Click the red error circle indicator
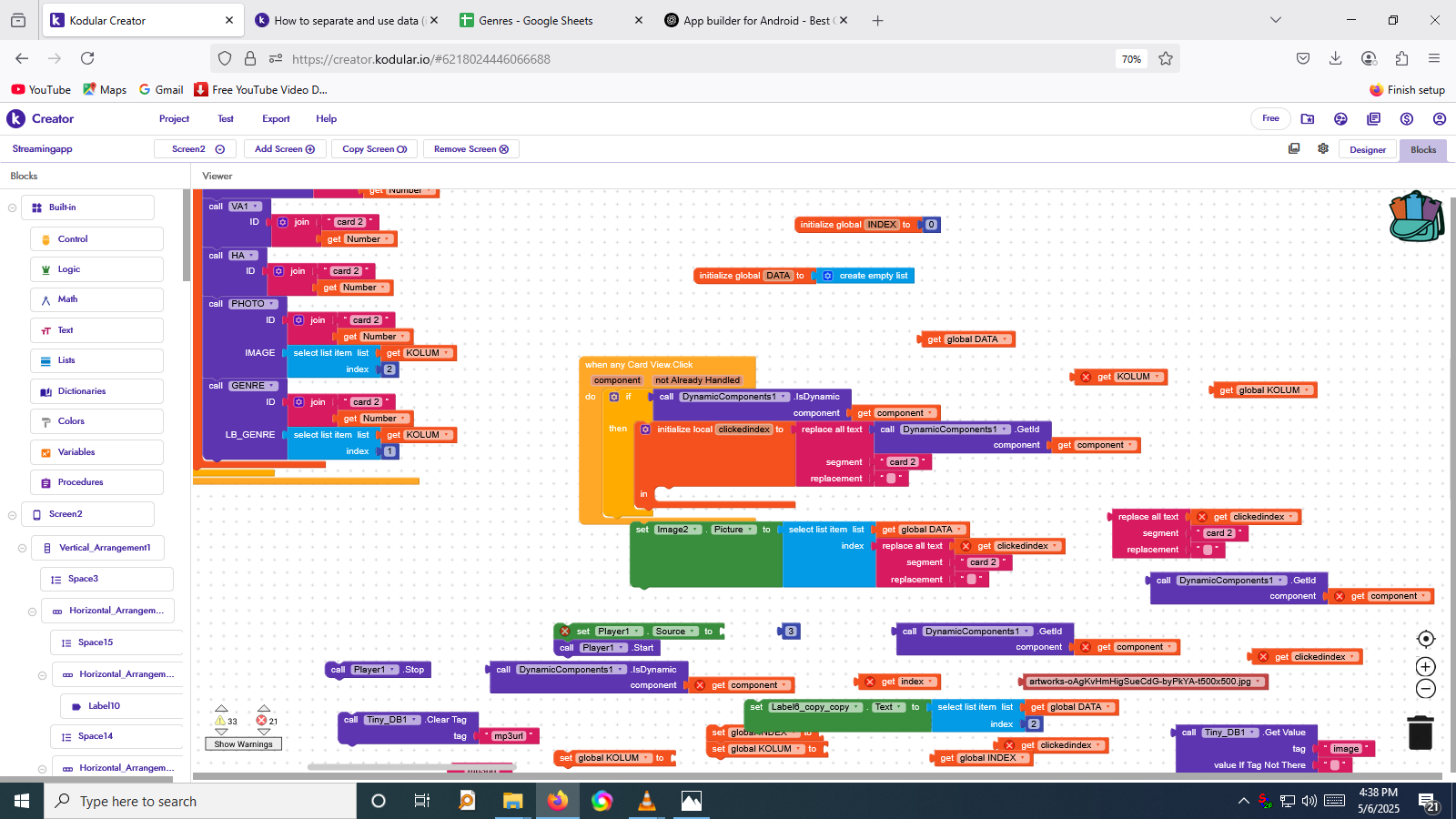 point(262,721)
